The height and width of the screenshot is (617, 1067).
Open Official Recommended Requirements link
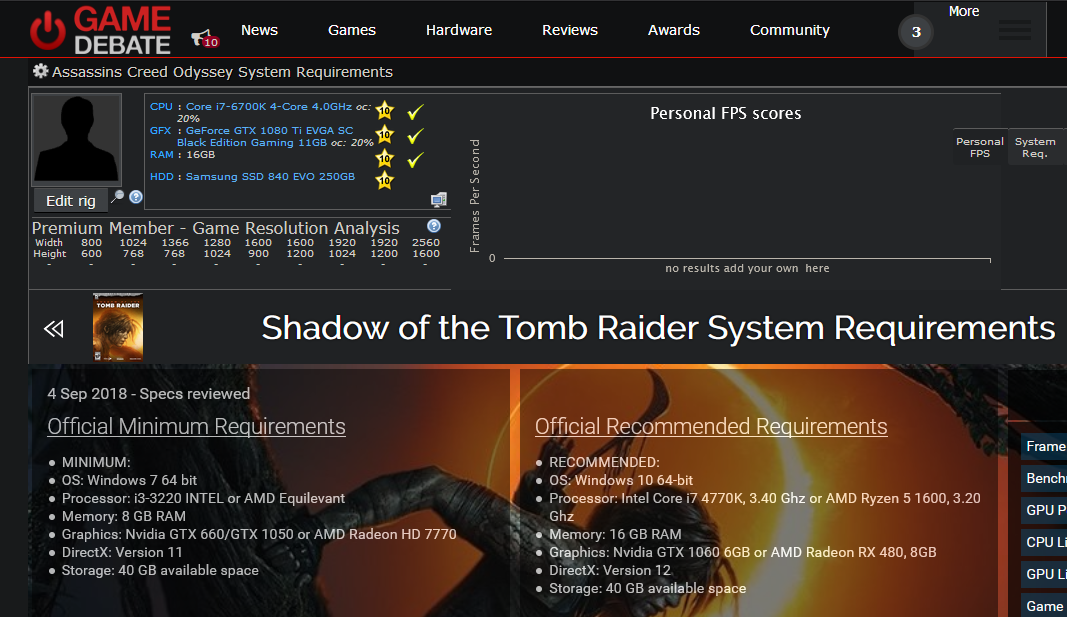point(711,427)
